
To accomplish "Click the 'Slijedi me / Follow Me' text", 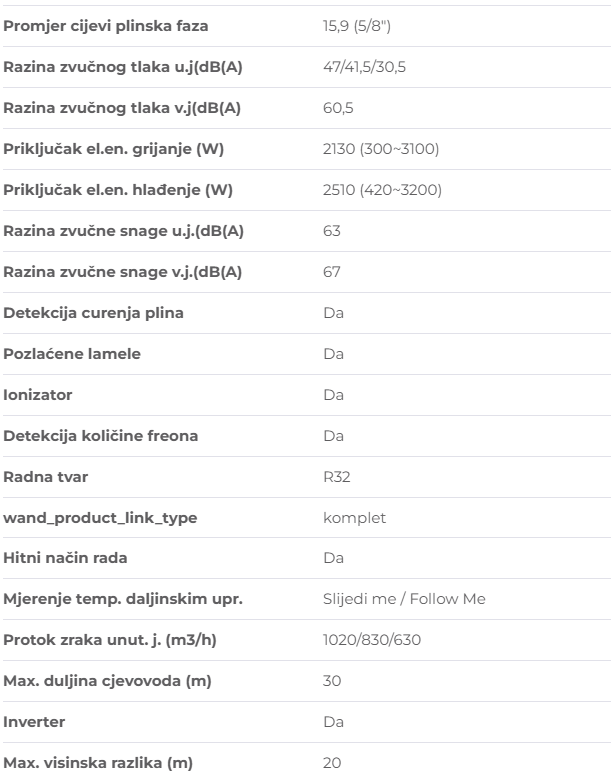I will (404, 599).
